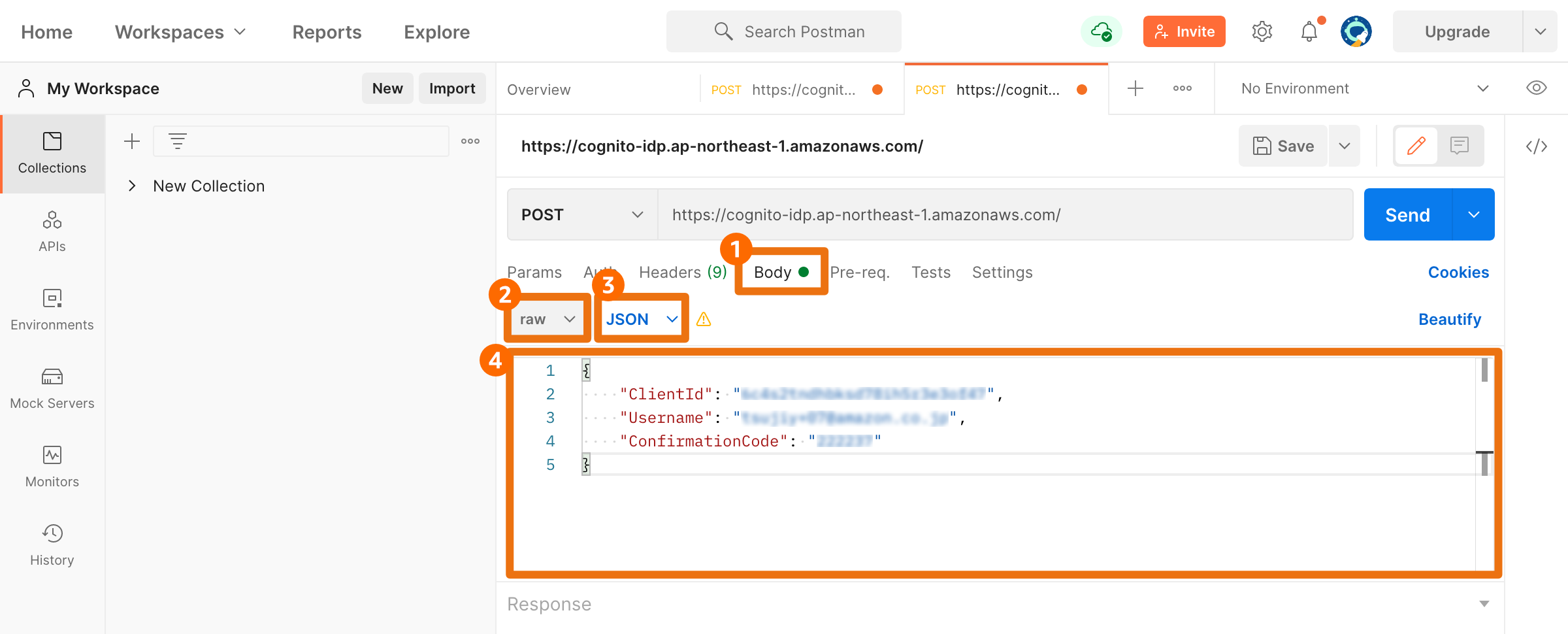Select the Headers (9) tab
Screen dimensions: 1568x634
(x=683, y=272)
